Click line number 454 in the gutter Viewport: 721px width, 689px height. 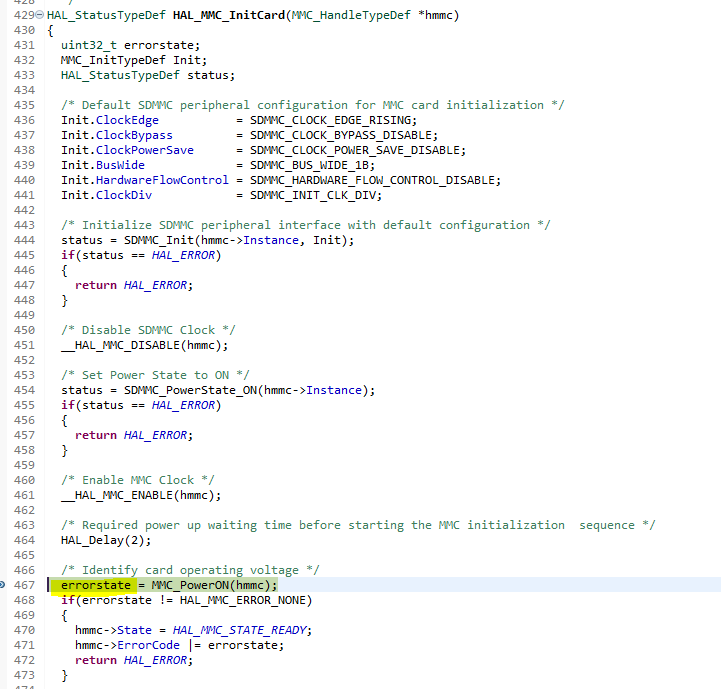click(24, 390)
